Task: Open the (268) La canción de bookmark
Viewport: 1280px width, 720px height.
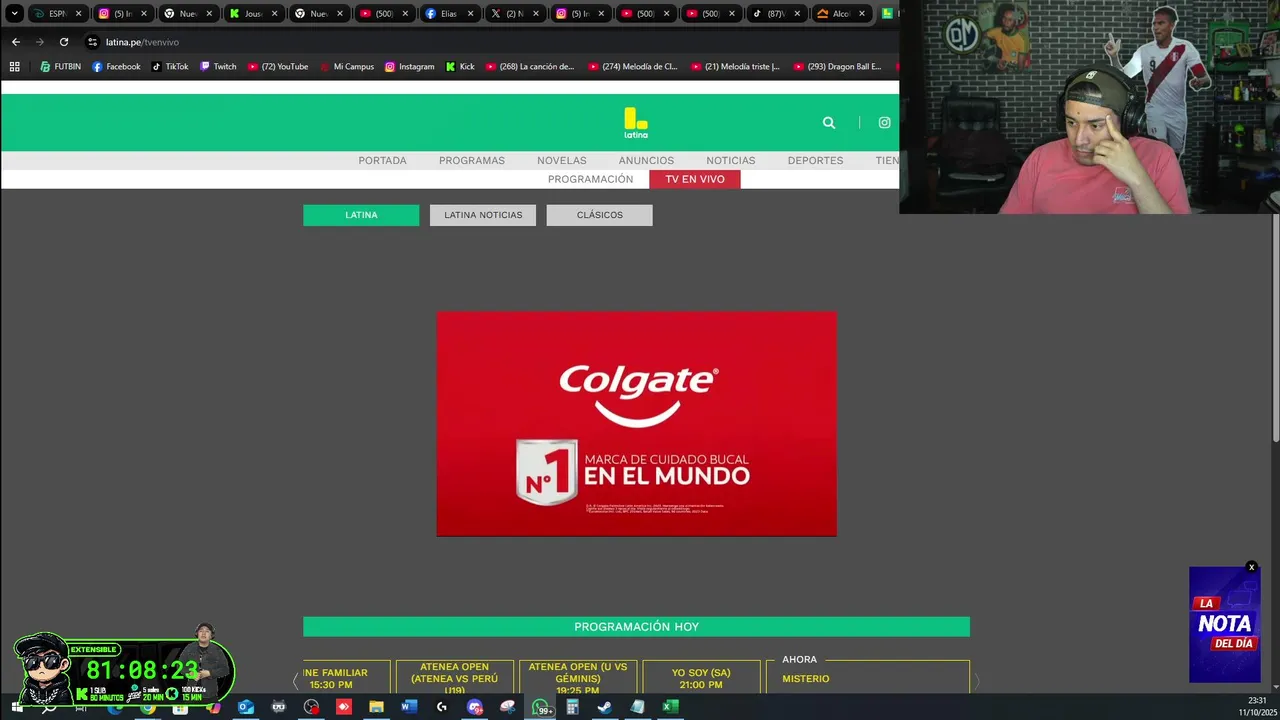Action: [x=530, y=67]
